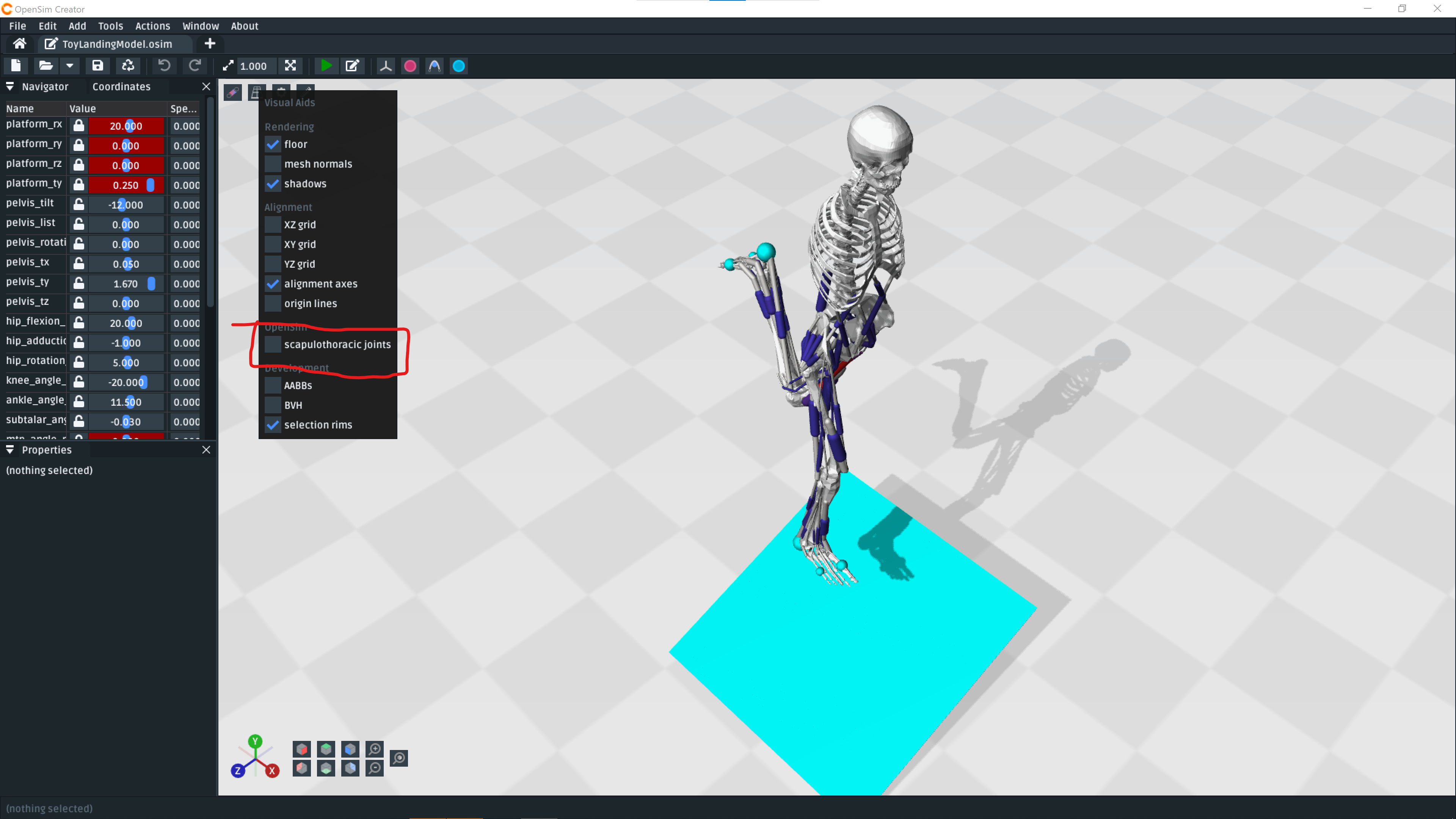Save the current model
This screenshot has height=819, width=1456.
(x=97, y=66)
